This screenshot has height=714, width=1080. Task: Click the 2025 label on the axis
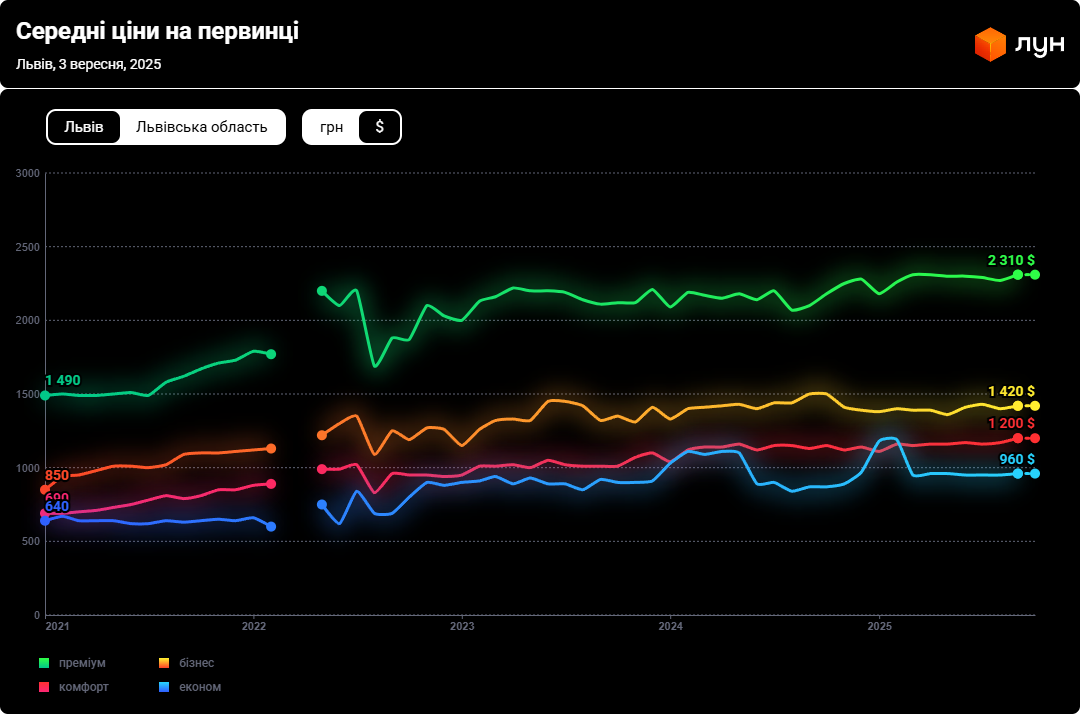tap(879, 627)
